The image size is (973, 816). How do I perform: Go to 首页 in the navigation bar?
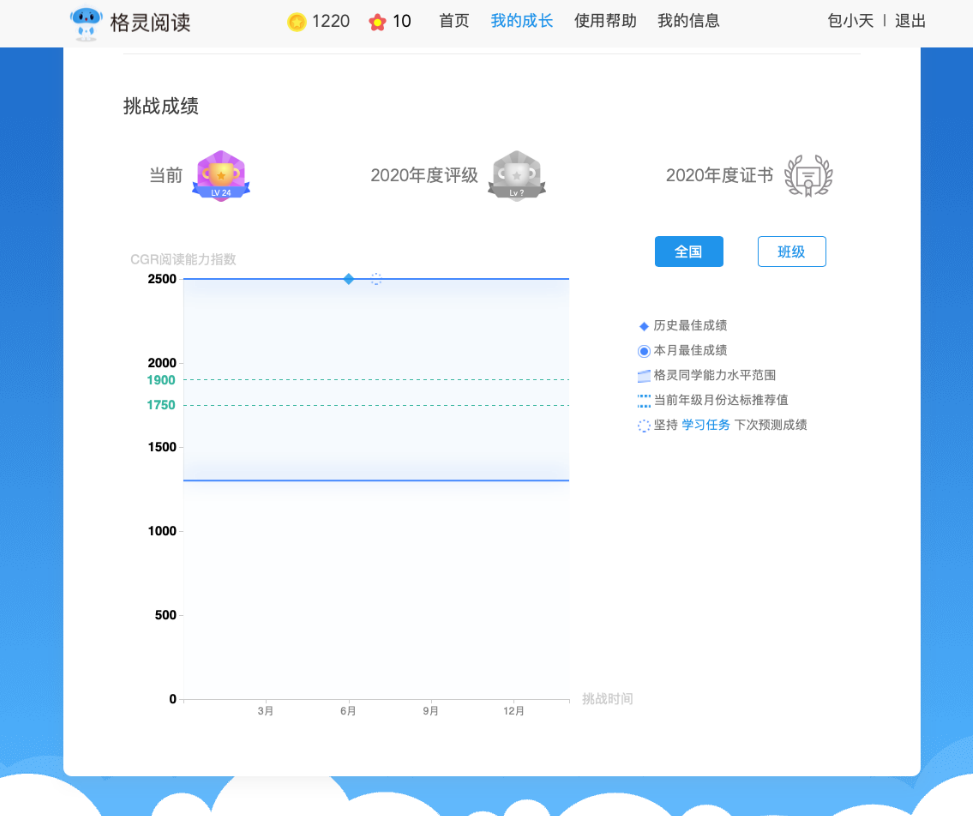(x=454, y=21)
